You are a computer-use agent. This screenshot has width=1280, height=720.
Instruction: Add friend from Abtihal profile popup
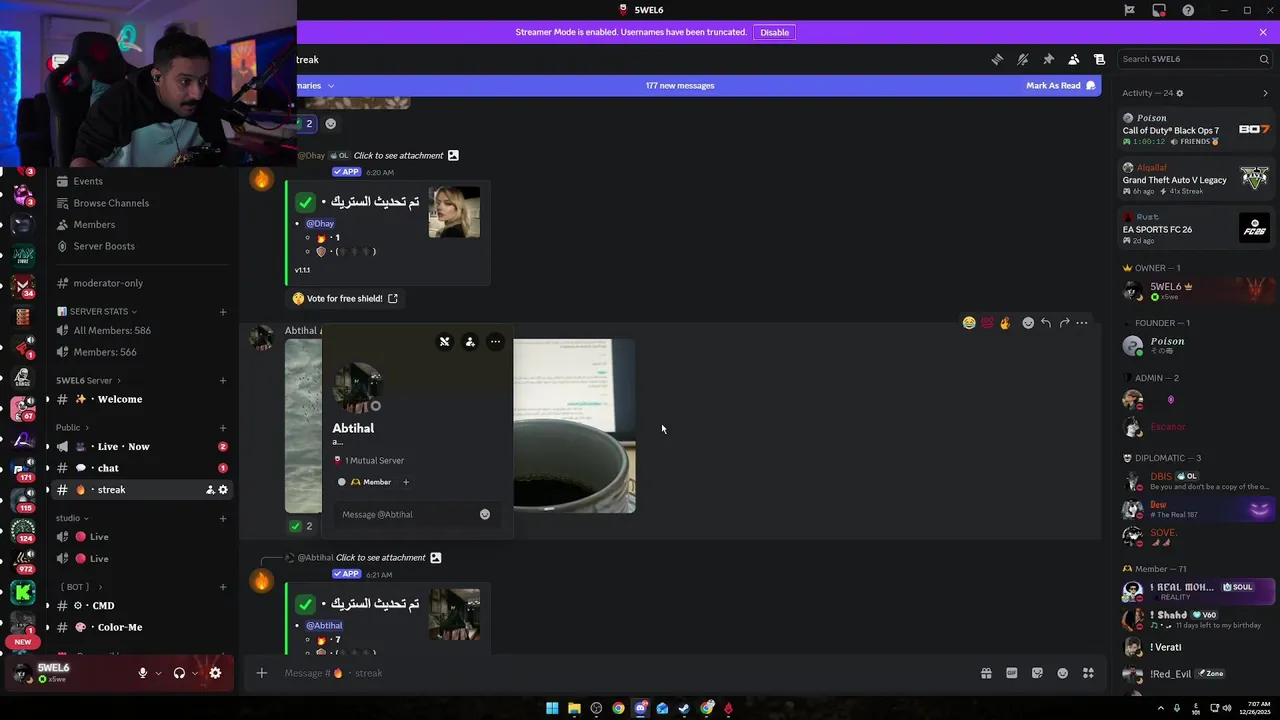tap(470, 342)
